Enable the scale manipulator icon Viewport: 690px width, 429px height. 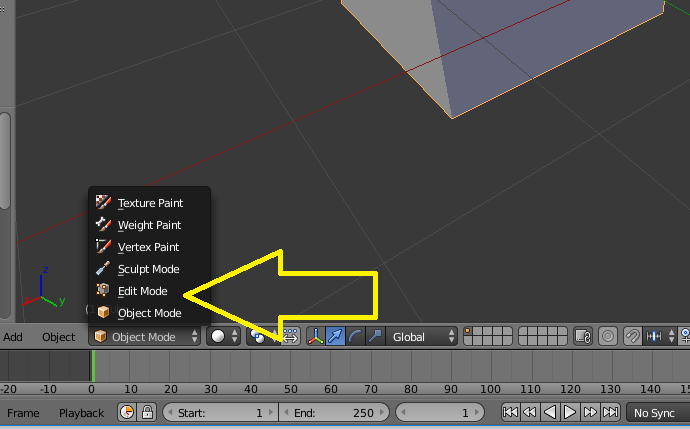pyautogui.click(x=375, y=337)
